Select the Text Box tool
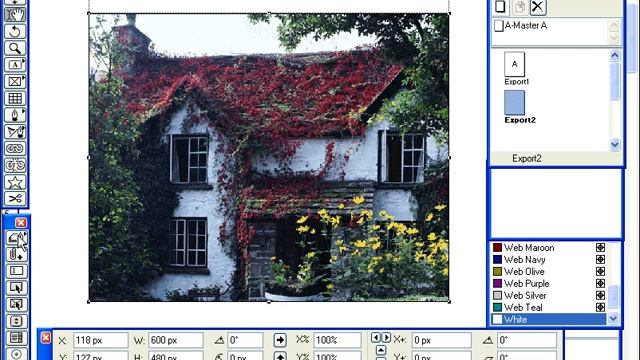The width and height of the screenshot is (640, 360). pos(15,65)
